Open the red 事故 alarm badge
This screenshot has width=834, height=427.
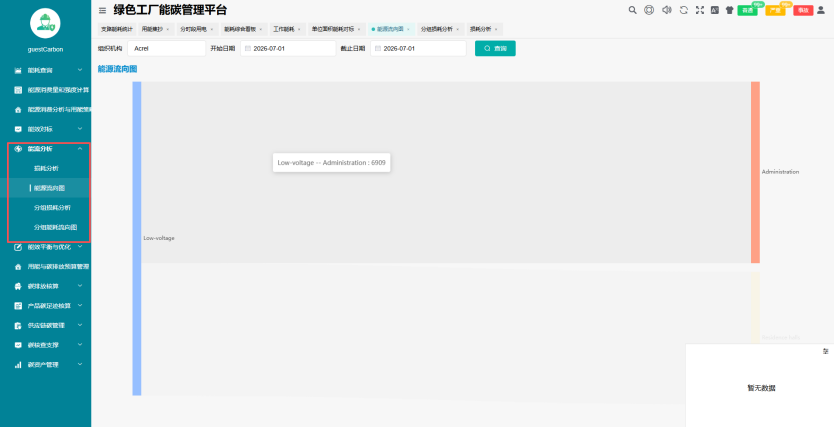tap(803, 10)
